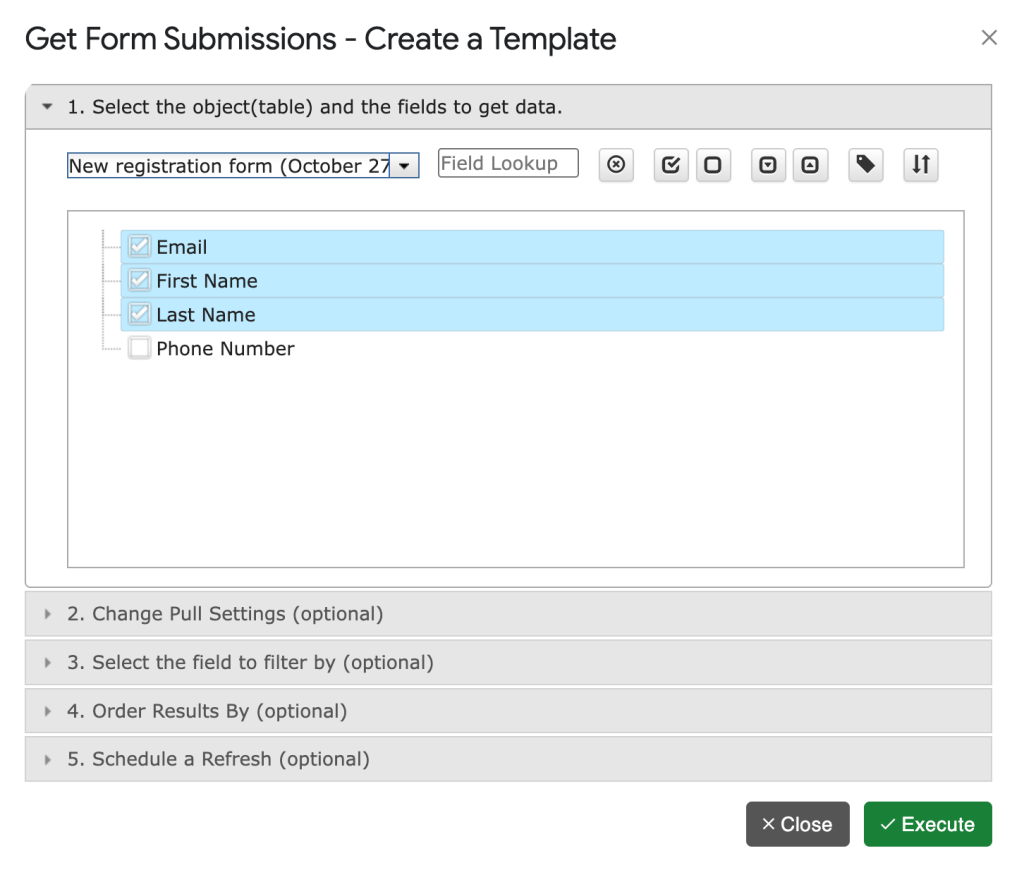Open the New registration form dropdown
Viewport: 1024px width, 877px height.
[x=403, y=166]
